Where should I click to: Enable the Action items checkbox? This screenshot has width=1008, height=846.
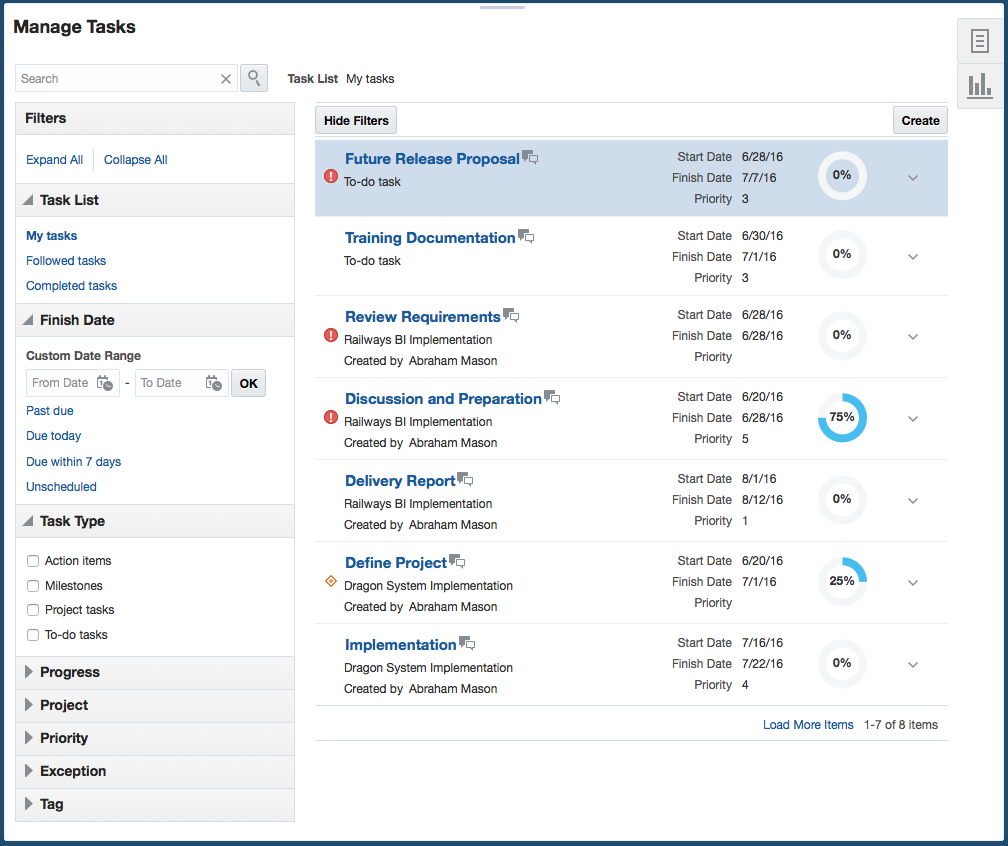[x=33, y=561]
